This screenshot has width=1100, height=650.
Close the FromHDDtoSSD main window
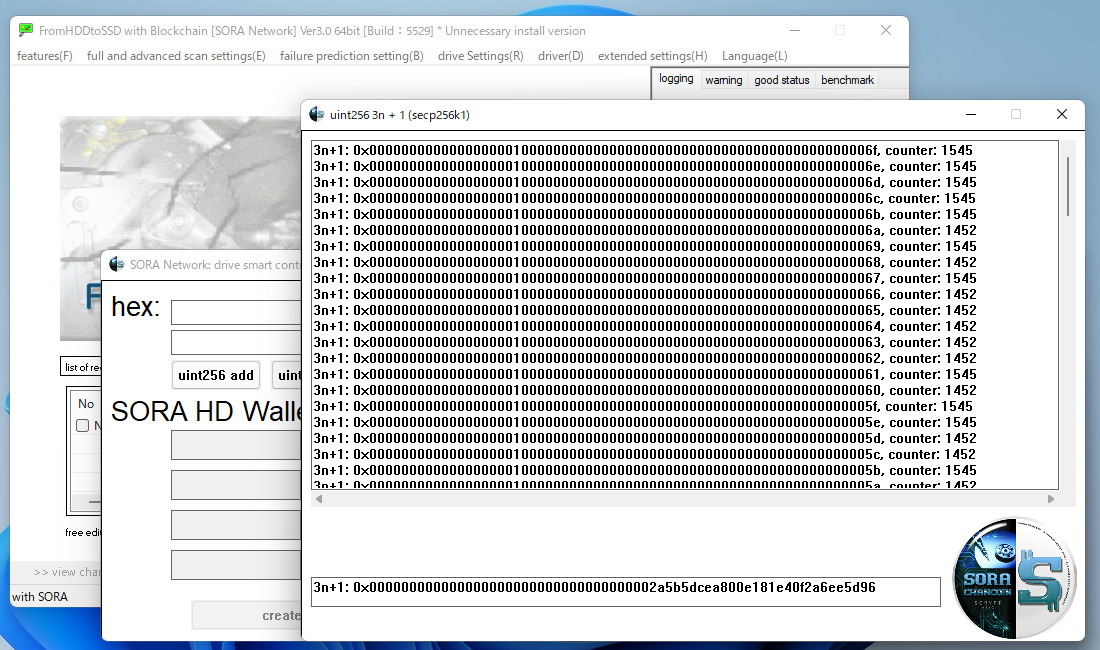pos(886,30)
